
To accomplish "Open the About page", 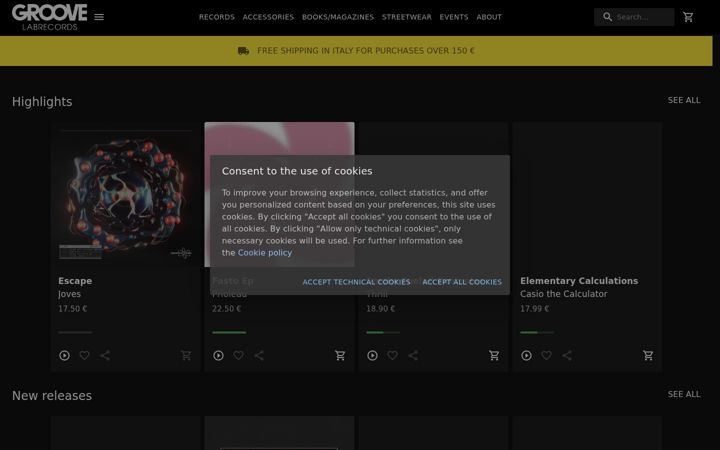I will pos(489,17).
